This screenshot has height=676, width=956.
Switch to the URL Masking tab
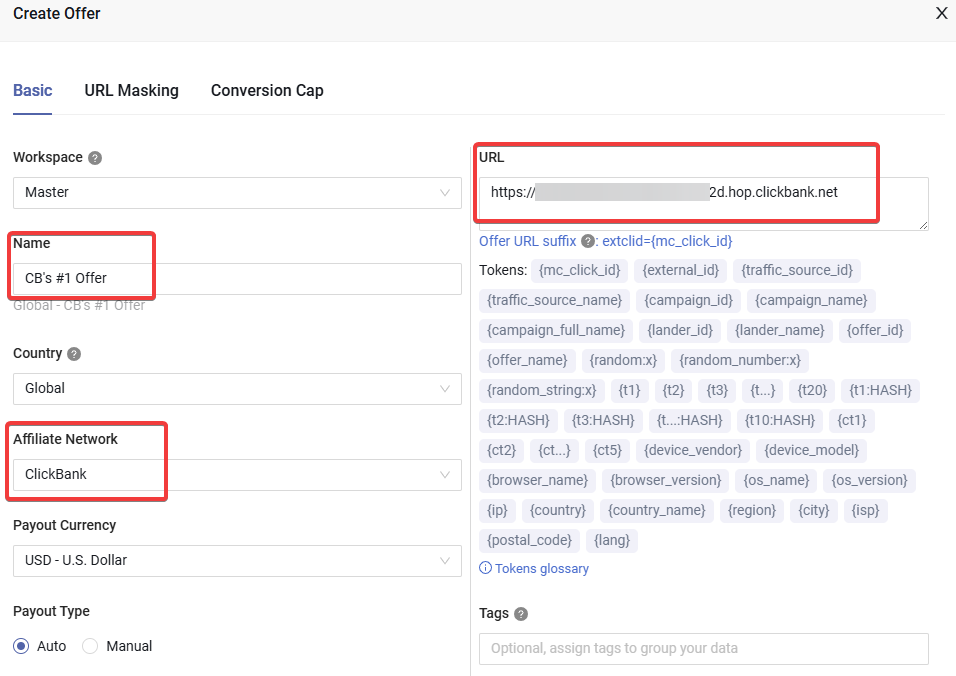(x=132, y=90)
